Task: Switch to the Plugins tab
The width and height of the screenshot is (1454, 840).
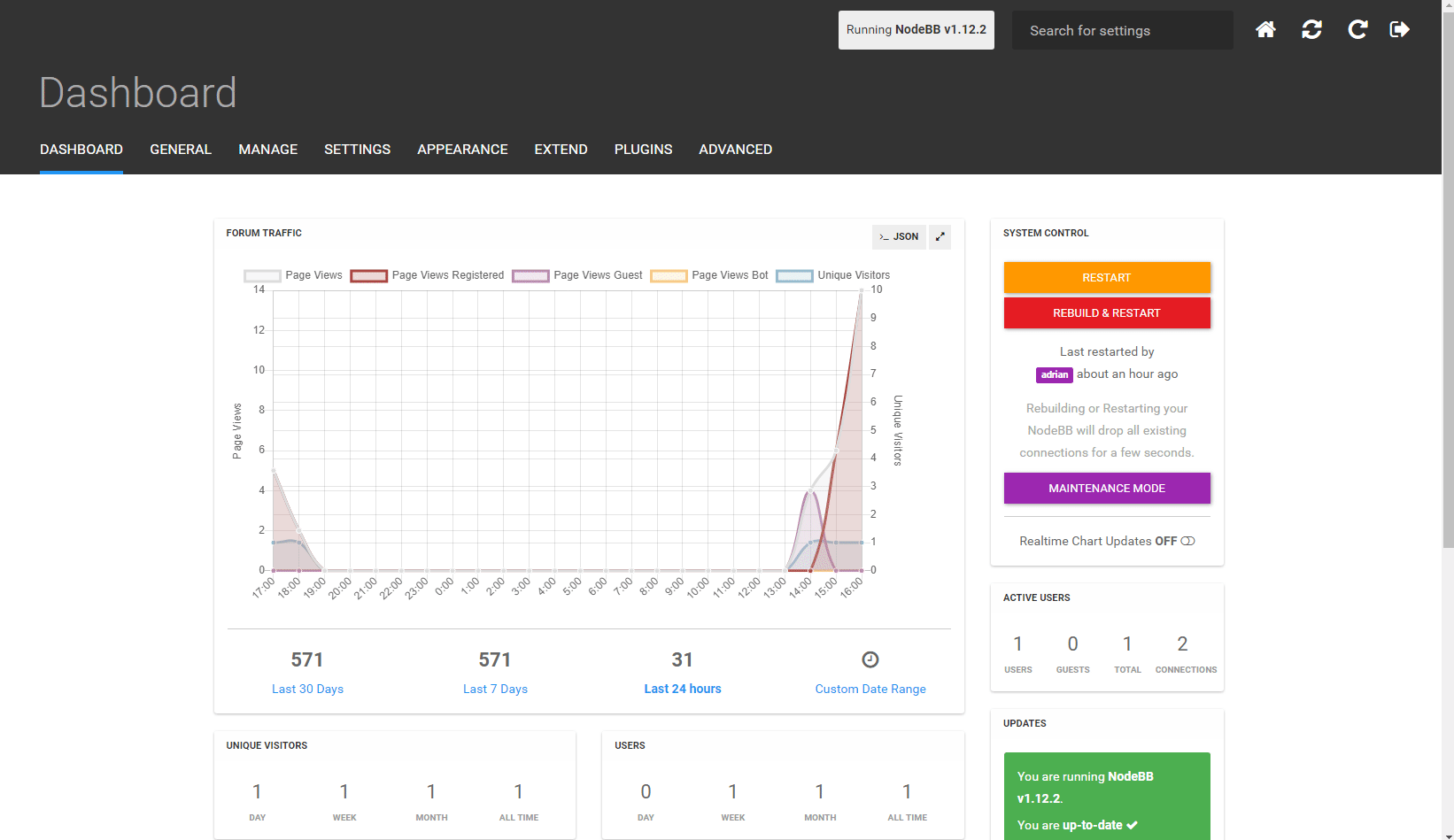Action: click(643, 150)
